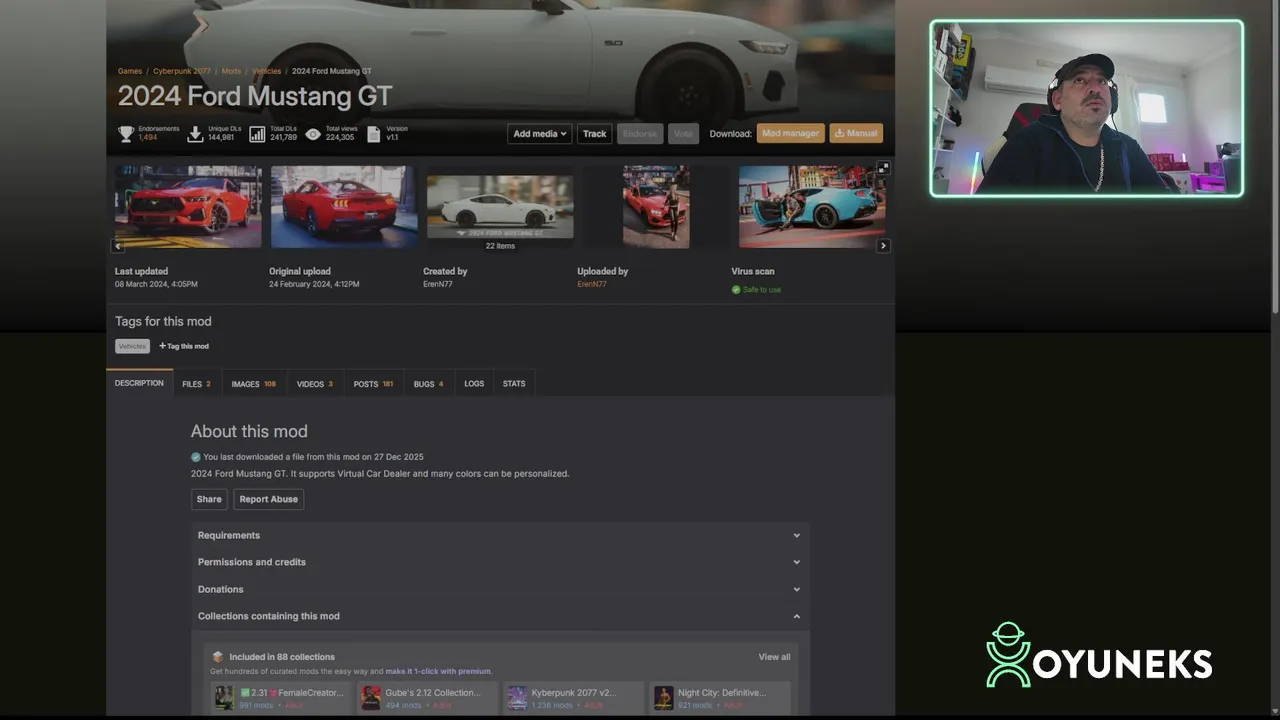The width and height of the screenshot is (1280, 720).
Task: Switch to the Description tab
Action: click(x=139, y=383)
